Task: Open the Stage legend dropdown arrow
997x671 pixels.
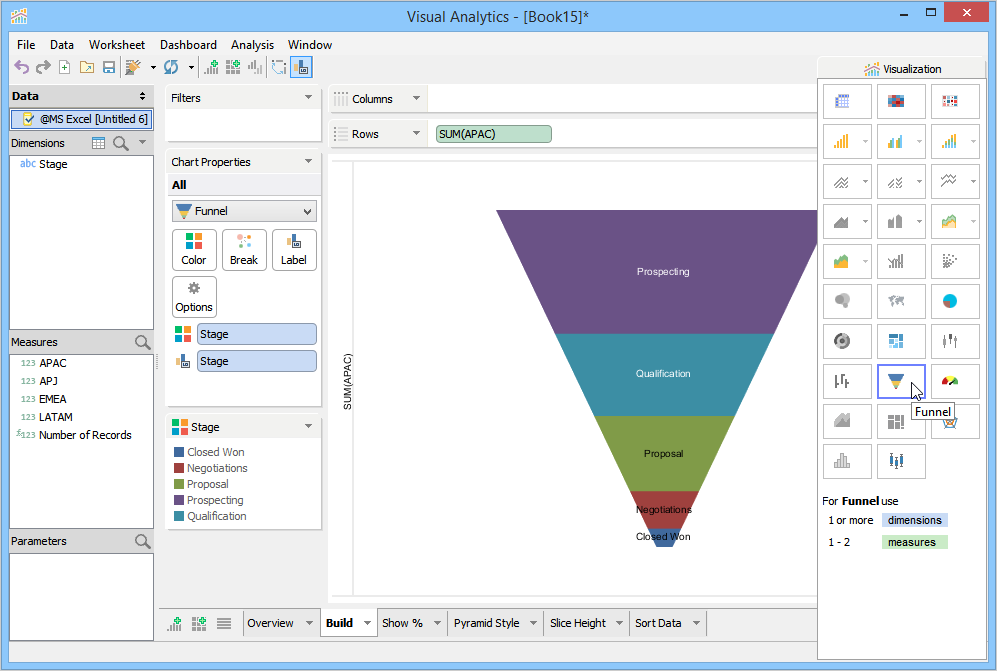Action: coord(308,426)
